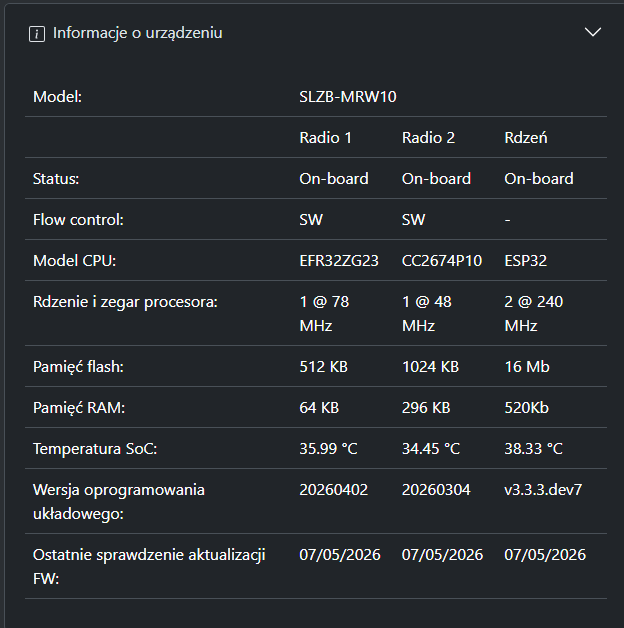The height and width of the screenshot is (628, 624).
Task: Click Radio 1 last FW check date
Action: coord(340,555)
